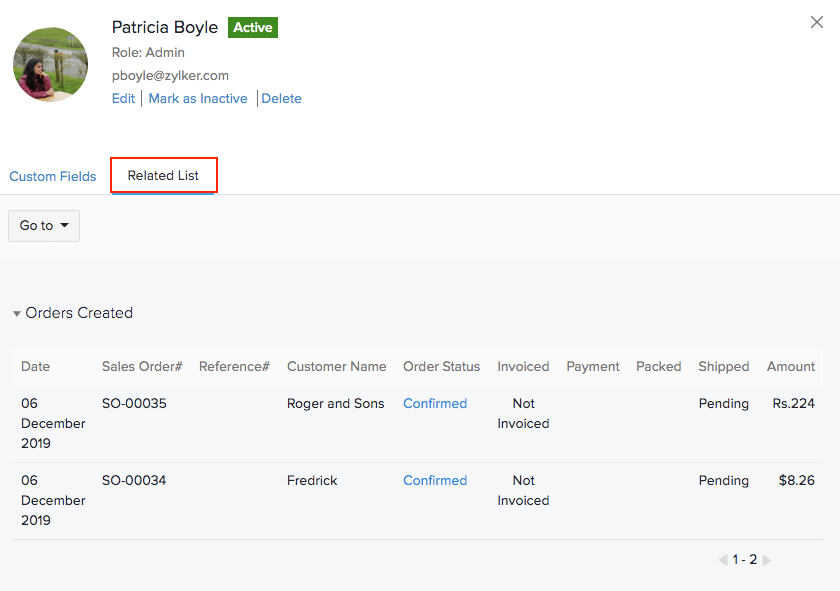The height and width of the screenshot is (591, 840).
Task: Go to previous page arrow
Action: click(x=723, y=561)
